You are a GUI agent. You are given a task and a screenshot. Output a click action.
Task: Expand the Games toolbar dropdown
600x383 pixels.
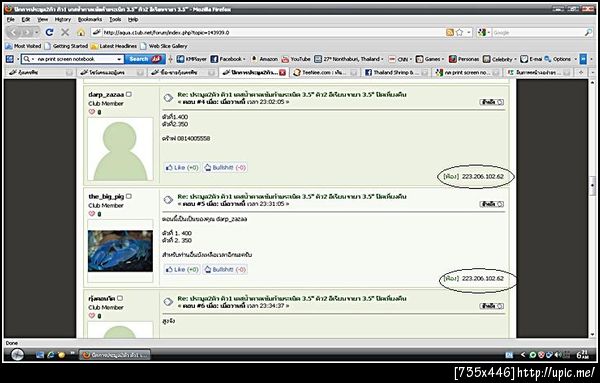pos(430,59)
